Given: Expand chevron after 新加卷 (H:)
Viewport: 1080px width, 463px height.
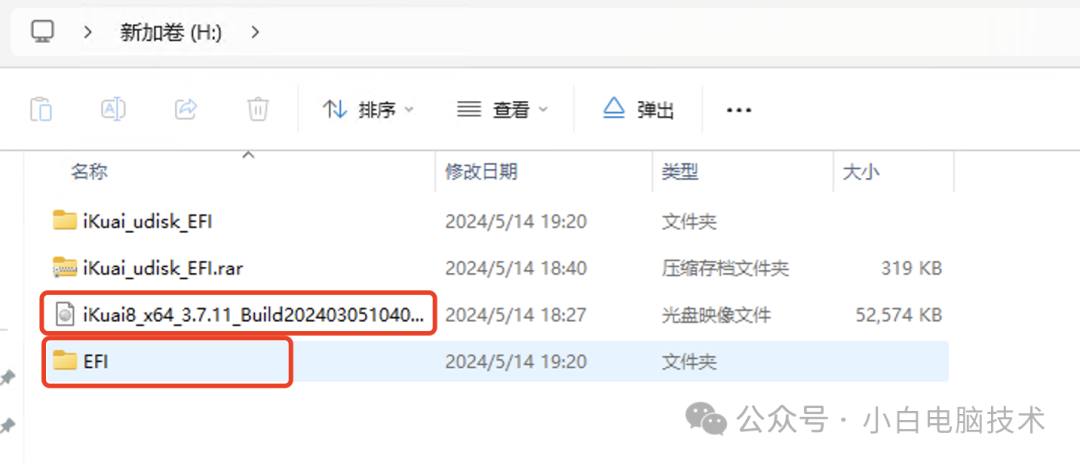Looking at the screenshot, I should (x=255, y=32).
